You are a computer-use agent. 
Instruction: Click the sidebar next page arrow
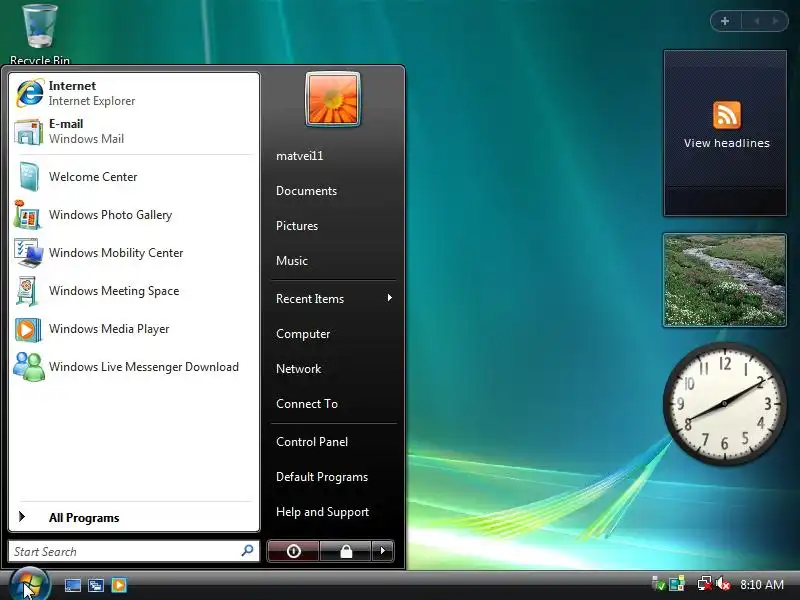coord(776,21)
